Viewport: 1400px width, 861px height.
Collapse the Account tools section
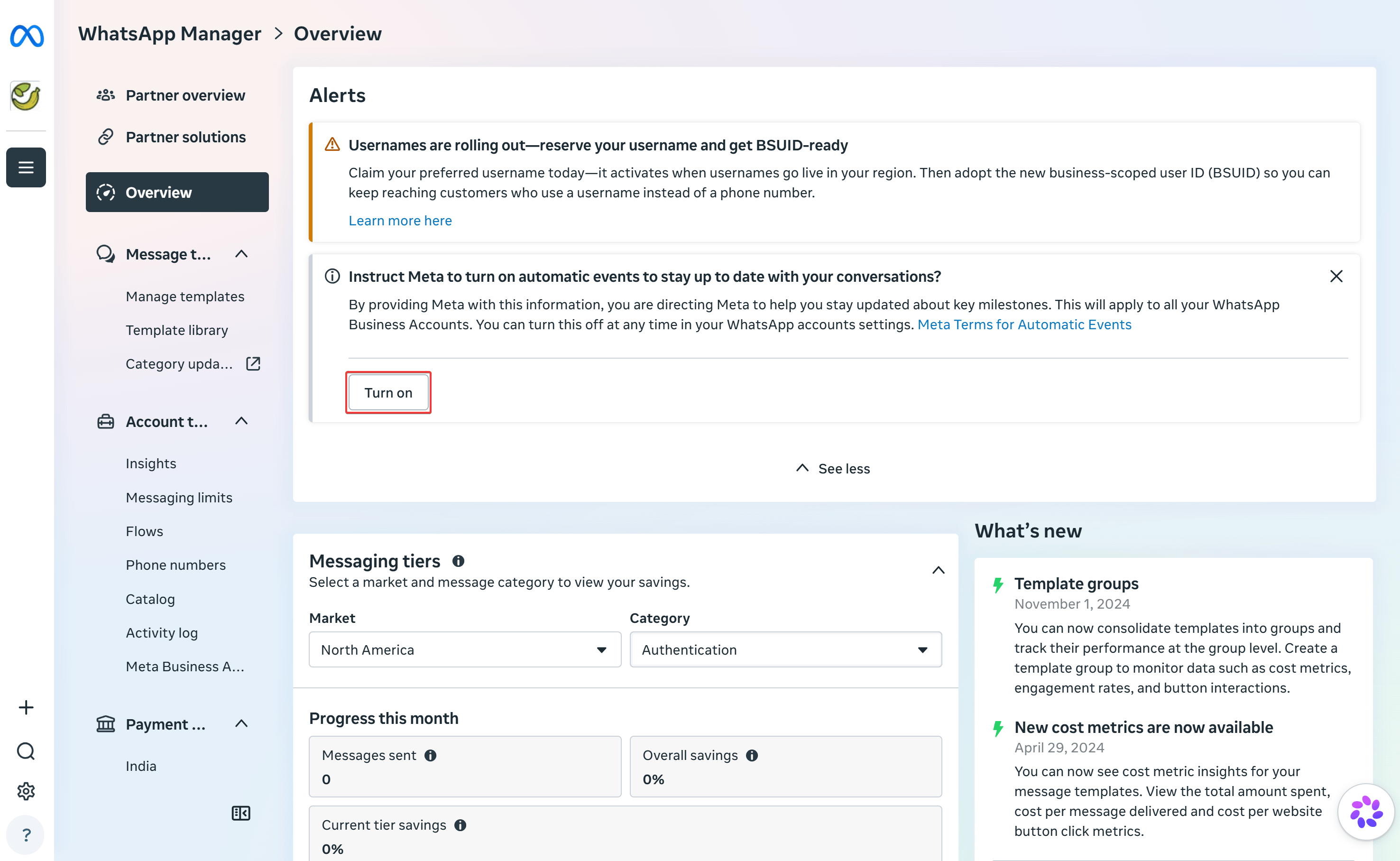point(241,421)
